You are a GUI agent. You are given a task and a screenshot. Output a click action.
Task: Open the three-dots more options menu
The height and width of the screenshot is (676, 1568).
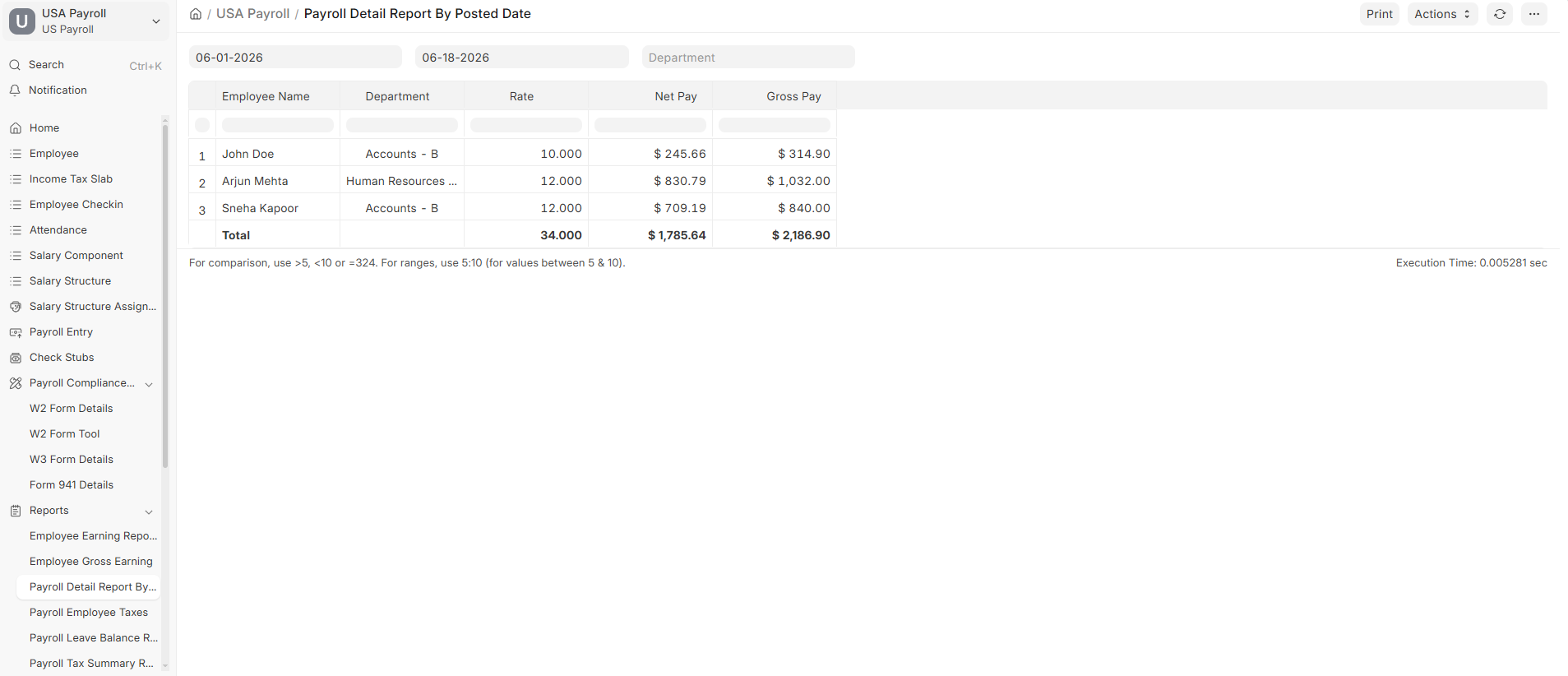pos(1534,14)
